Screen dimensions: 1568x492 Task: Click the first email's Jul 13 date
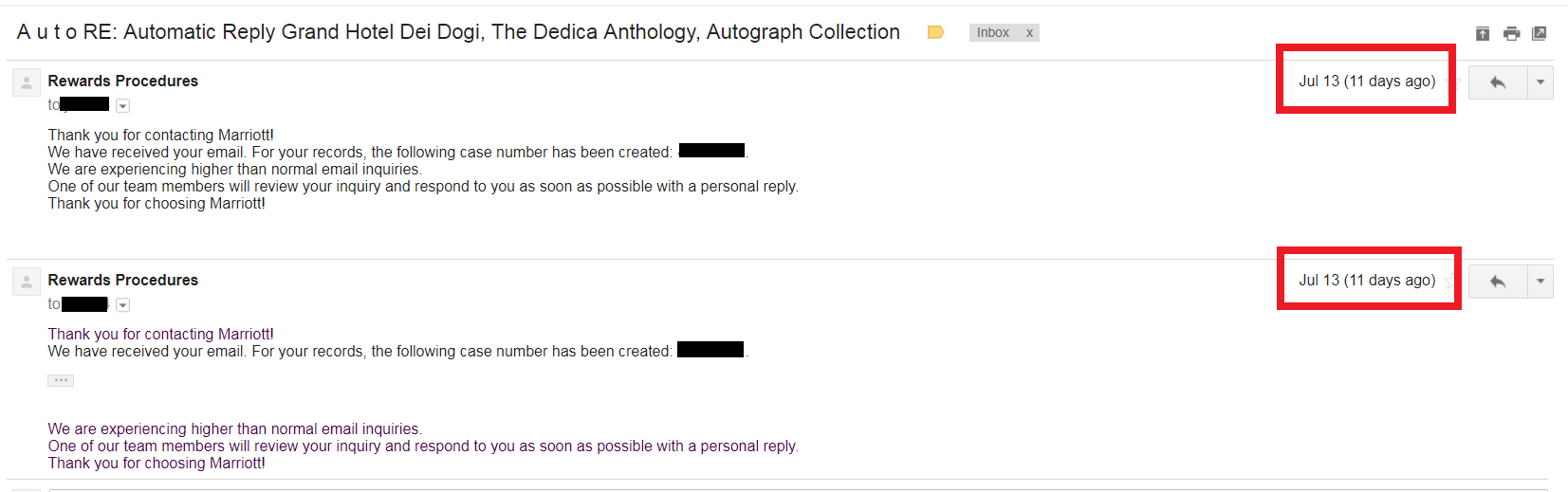point(1366,82)
